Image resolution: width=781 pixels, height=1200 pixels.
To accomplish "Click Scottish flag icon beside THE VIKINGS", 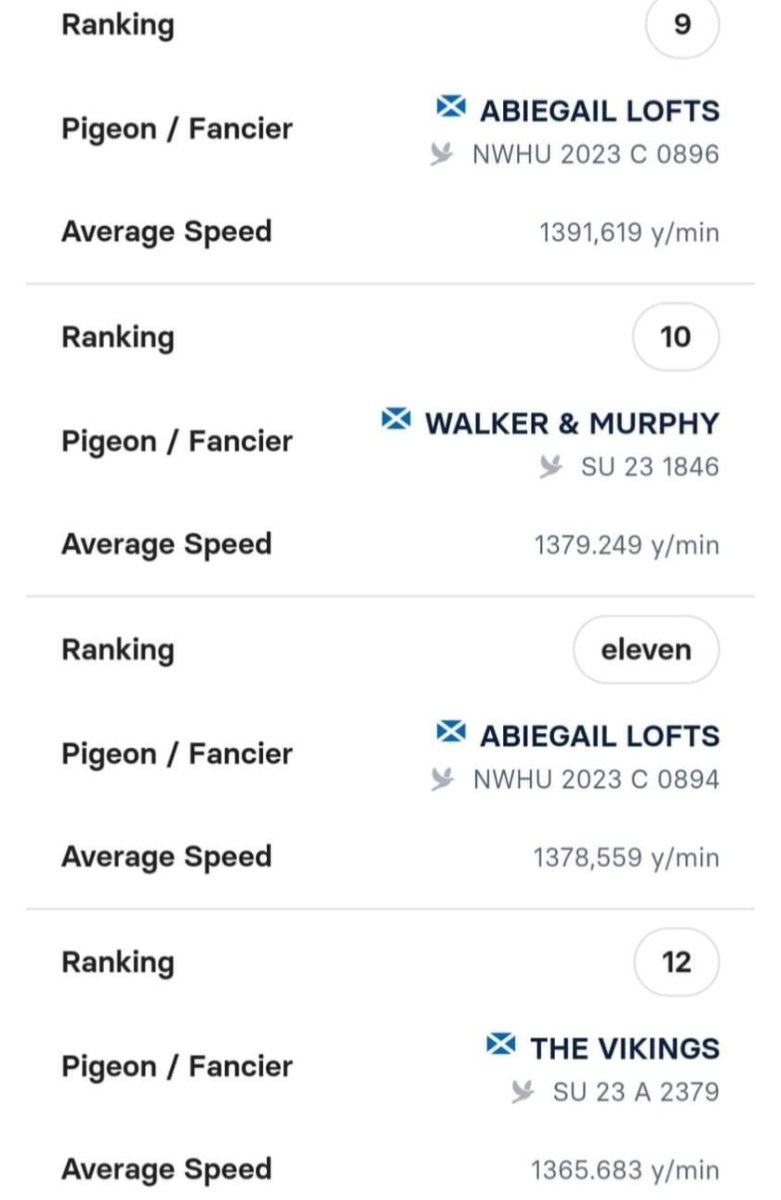I will point(501,1045).
